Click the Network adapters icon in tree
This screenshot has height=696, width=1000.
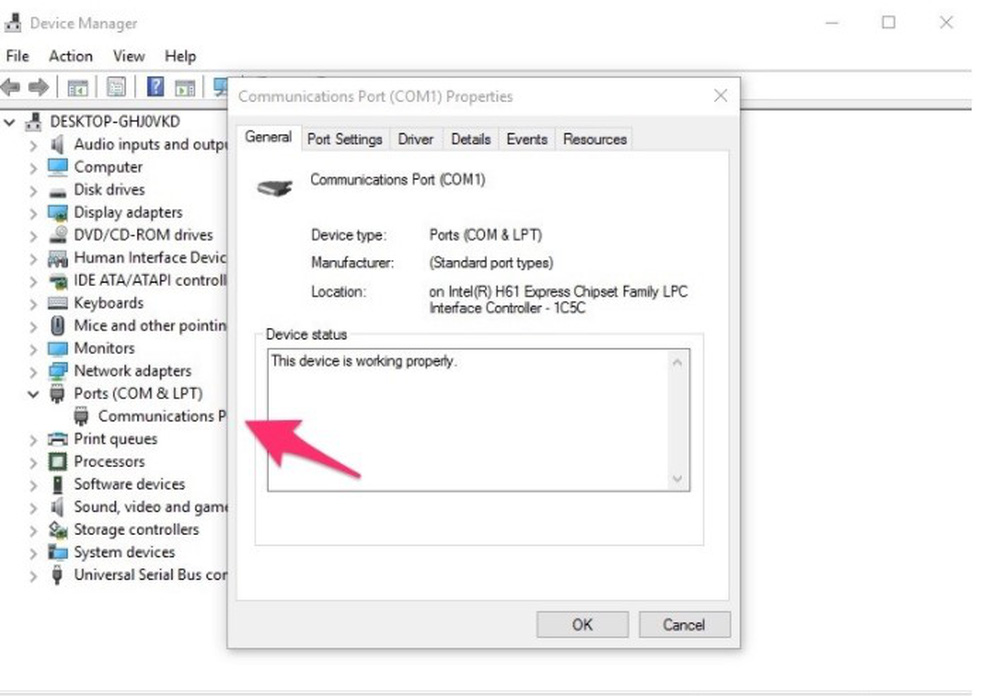tap(58, 371)
